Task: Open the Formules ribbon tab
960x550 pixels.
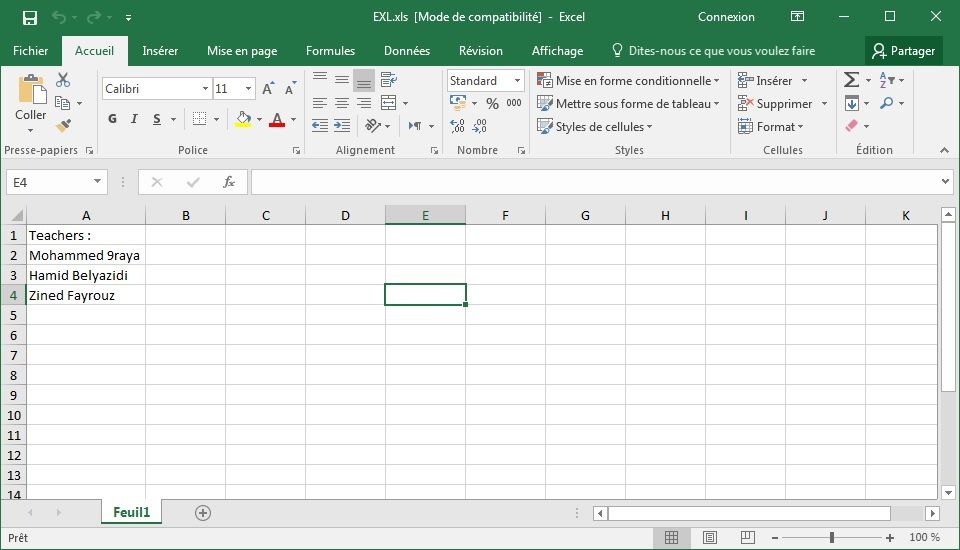Action: [330, 51]
